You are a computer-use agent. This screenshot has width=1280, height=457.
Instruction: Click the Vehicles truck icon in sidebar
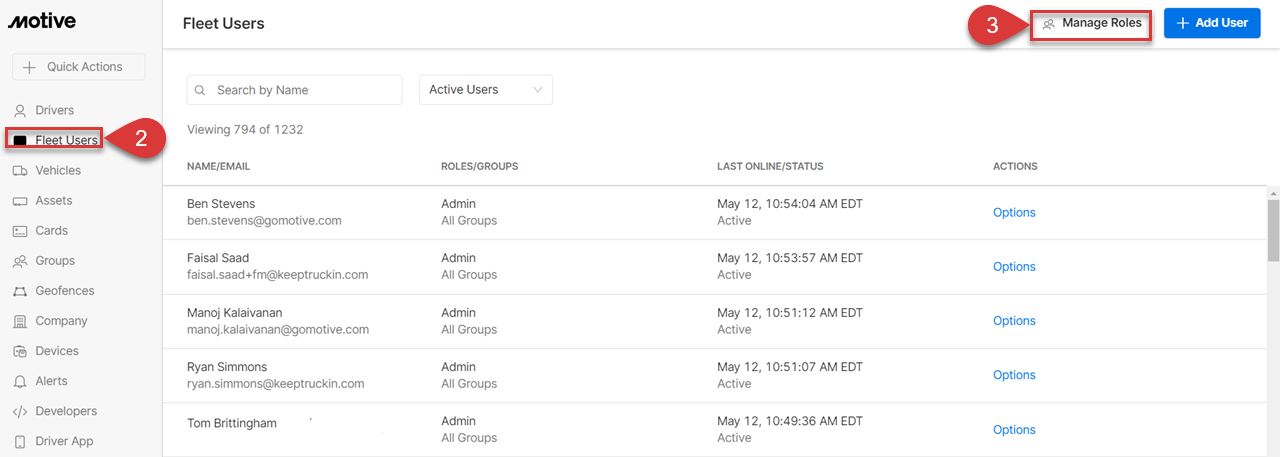click(19, 171)
